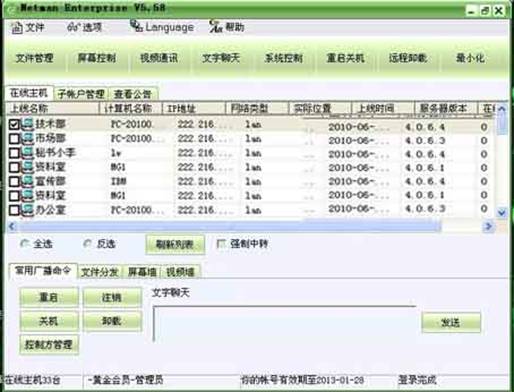Focus the 文字聊天 message input box
The width and height of the screenshot is (514, 392).
[284, 324]
